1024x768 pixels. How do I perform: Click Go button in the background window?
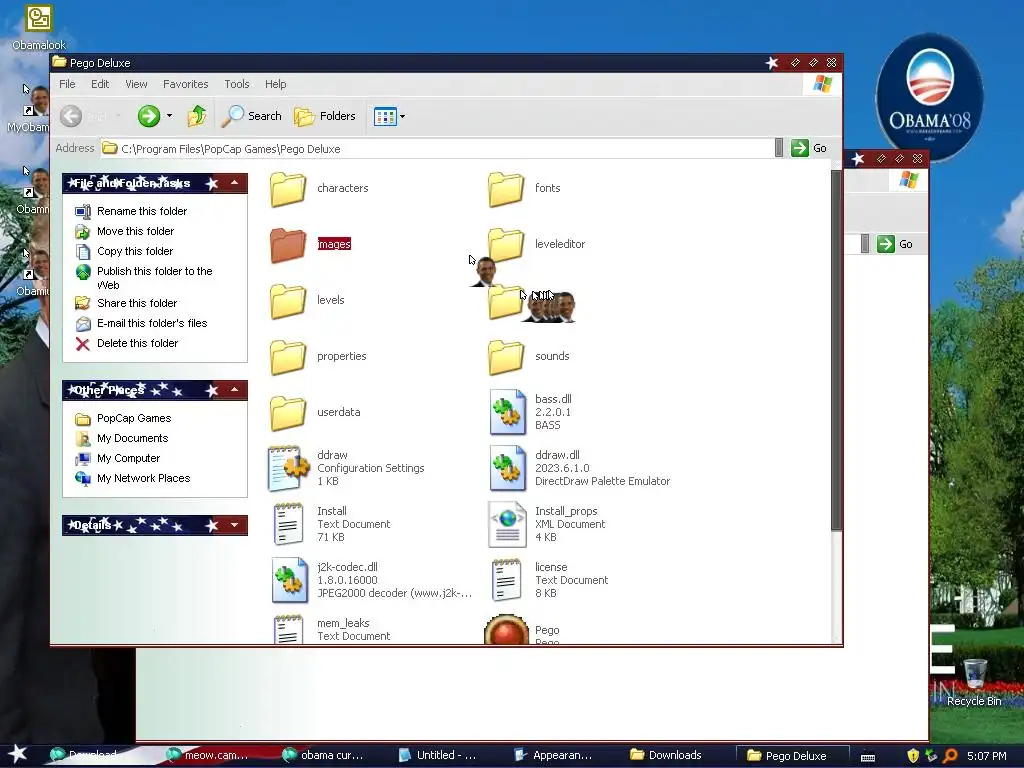pyautogui.click(x=895, y=244)
